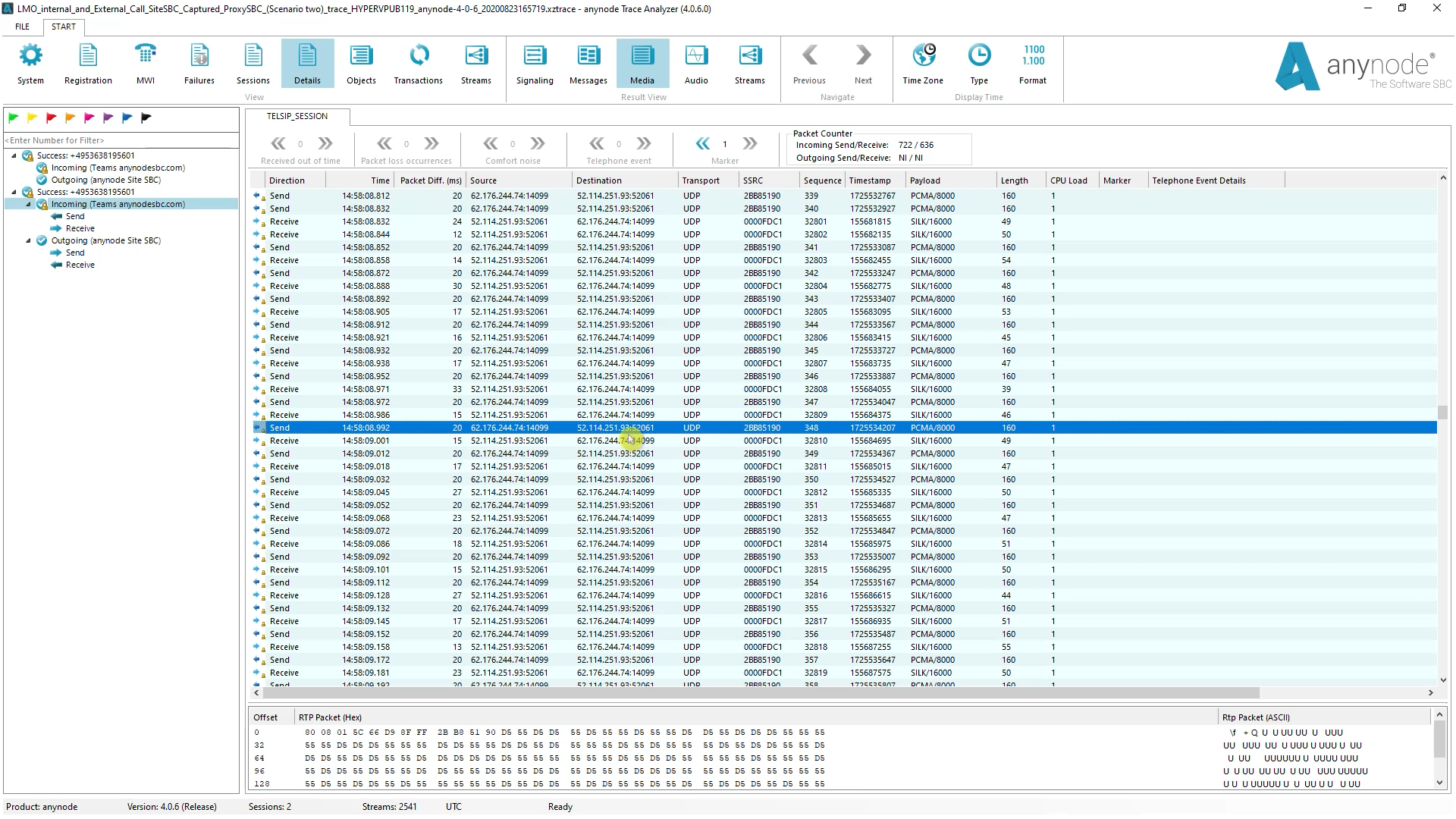Open the Transactions view
1456x819 pixels.
(419, 64)
